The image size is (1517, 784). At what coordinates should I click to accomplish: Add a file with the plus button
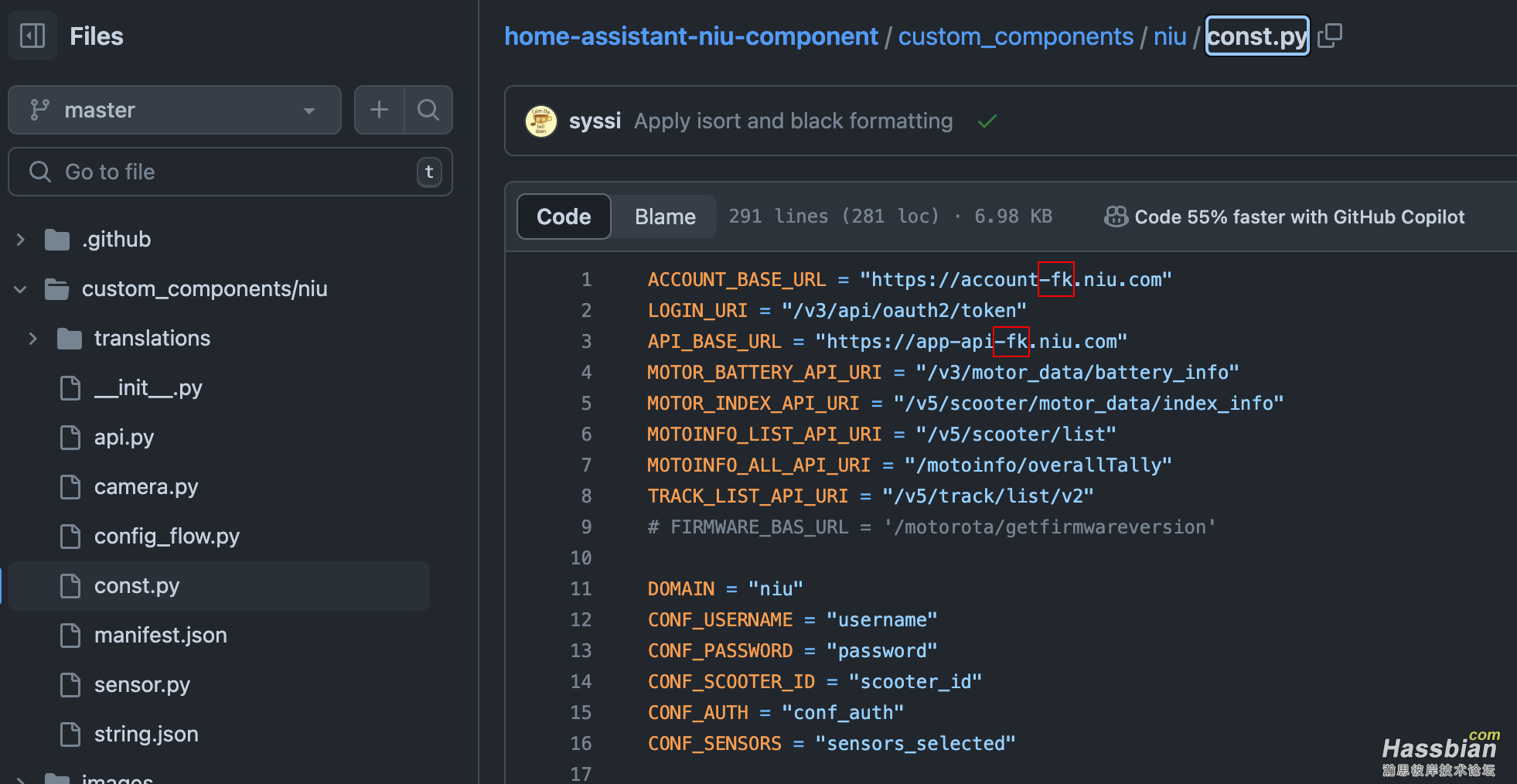point(379,110)
